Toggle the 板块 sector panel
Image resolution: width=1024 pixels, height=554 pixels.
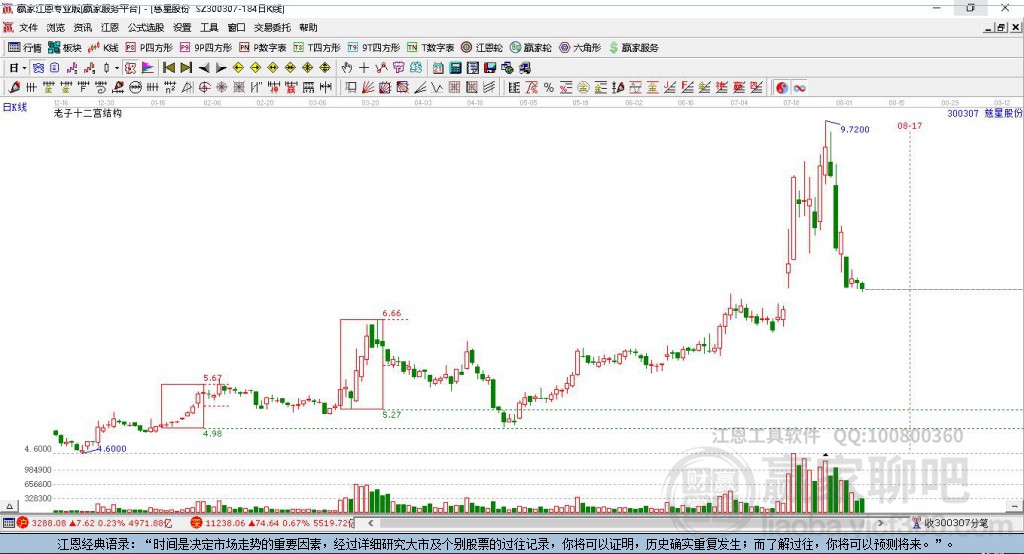(x=65, y=47)
